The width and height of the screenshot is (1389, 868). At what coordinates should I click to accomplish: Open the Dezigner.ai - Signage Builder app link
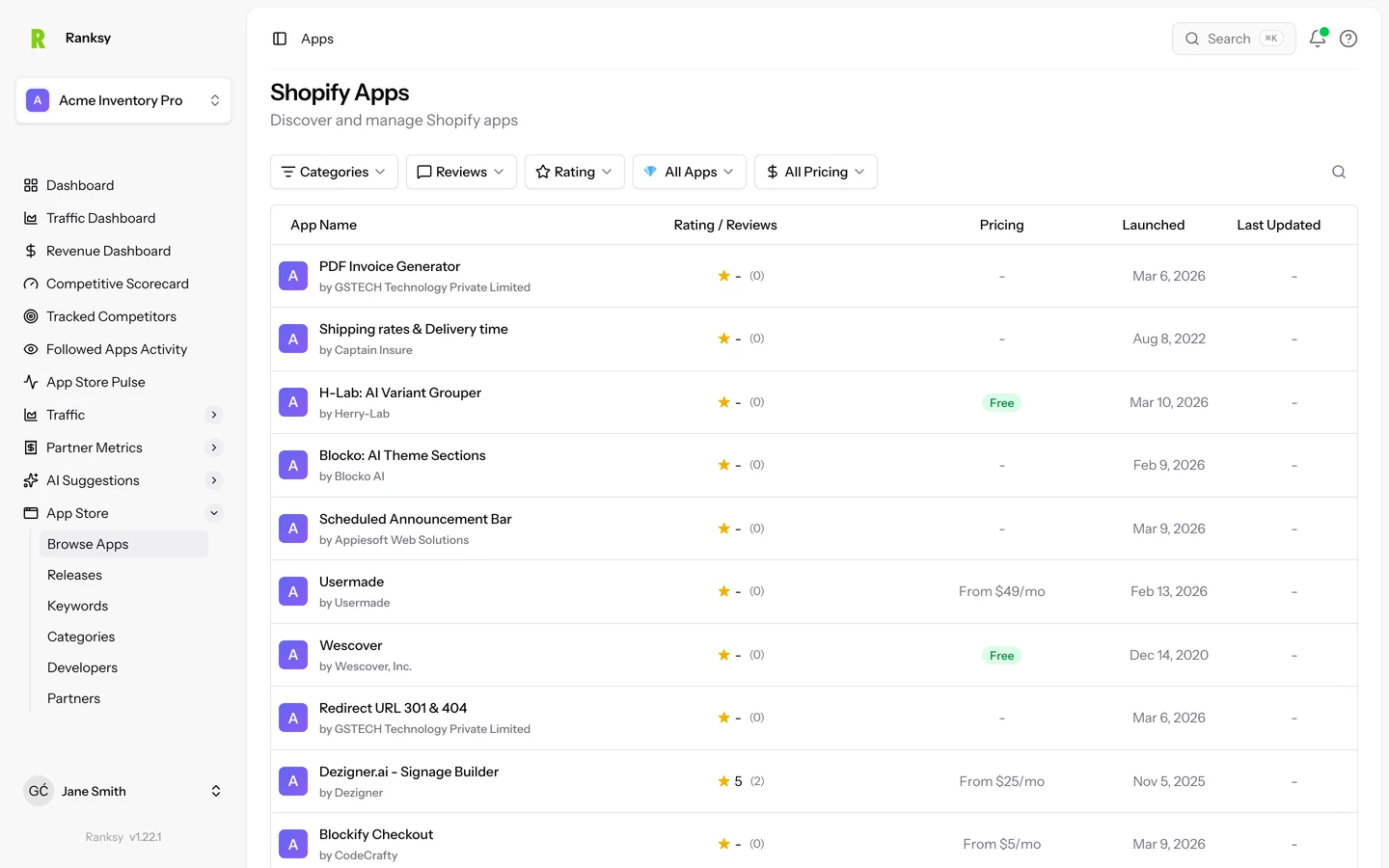[409, 772]
